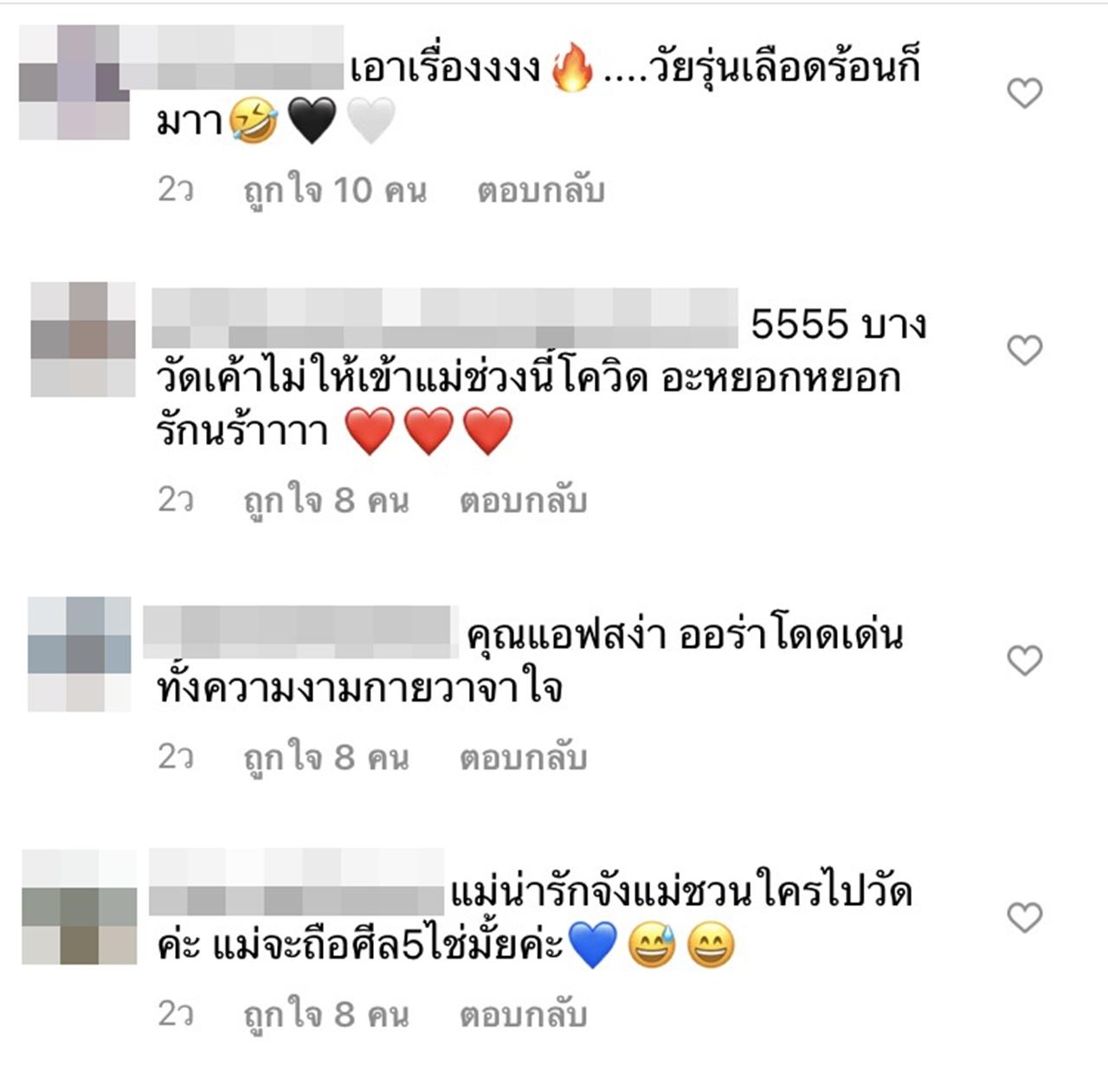This screenshot has width=1108, height=1092.
Task: Open the fourth commenter's profile picture
Action: [80, 908]
